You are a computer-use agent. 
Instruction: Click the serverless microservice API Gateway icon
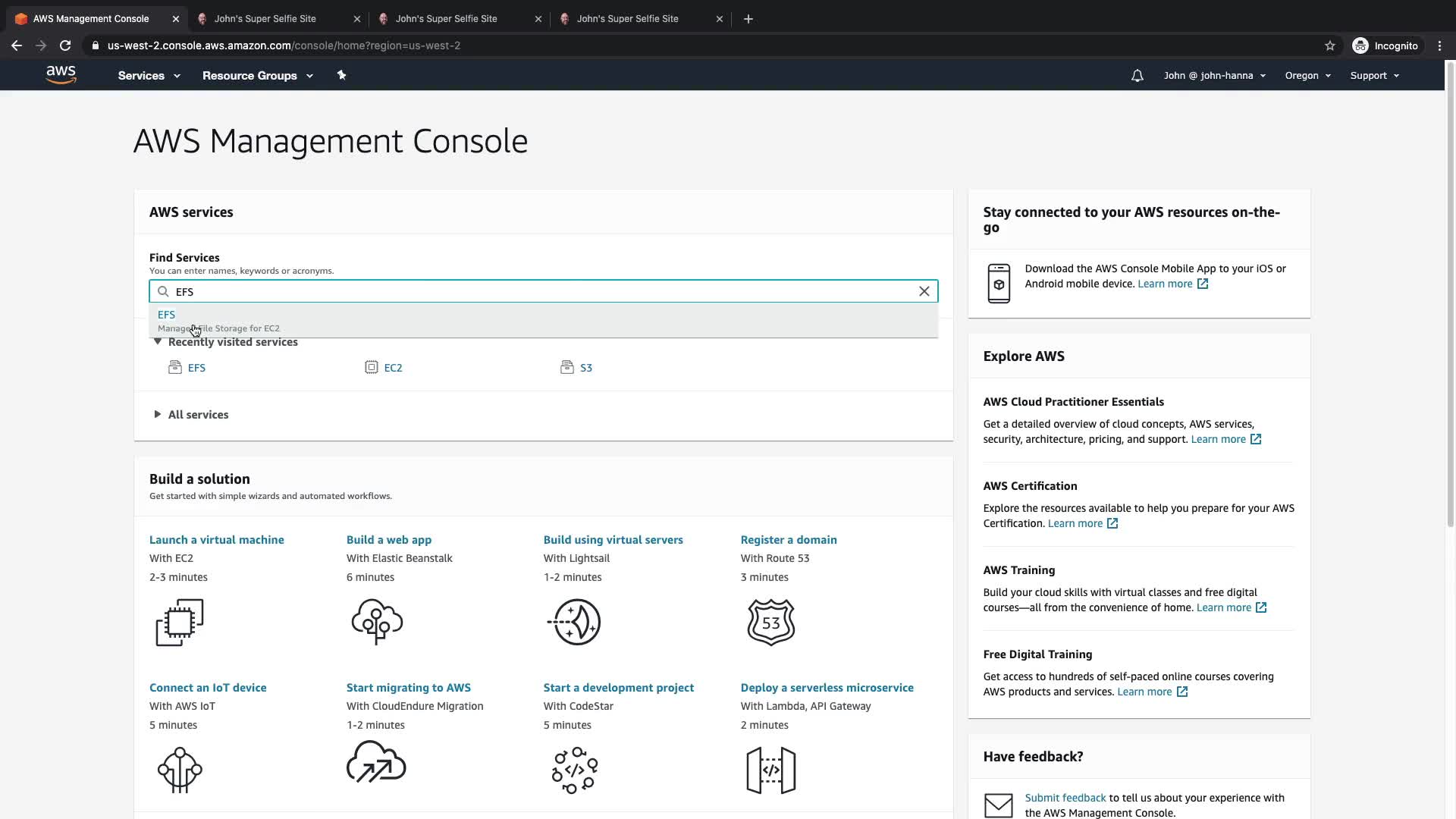tap(770, 770)
